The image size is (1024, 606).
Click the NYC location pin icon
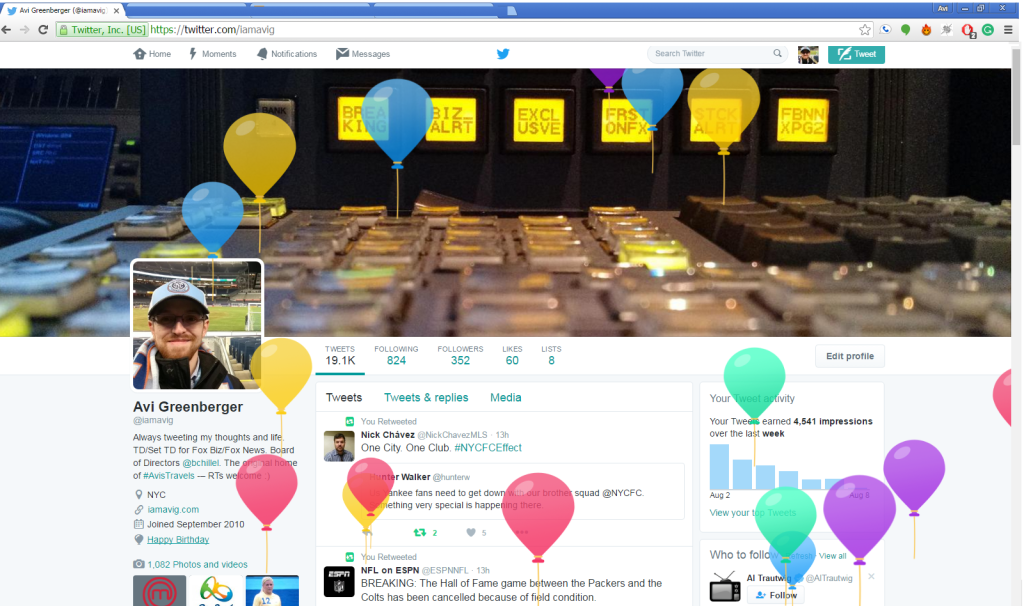point(137,493)
